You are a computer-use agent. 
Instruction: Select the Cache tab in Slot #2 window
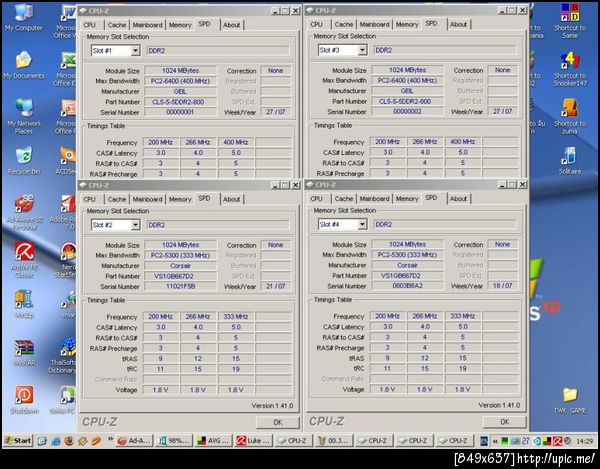(117, 199)
